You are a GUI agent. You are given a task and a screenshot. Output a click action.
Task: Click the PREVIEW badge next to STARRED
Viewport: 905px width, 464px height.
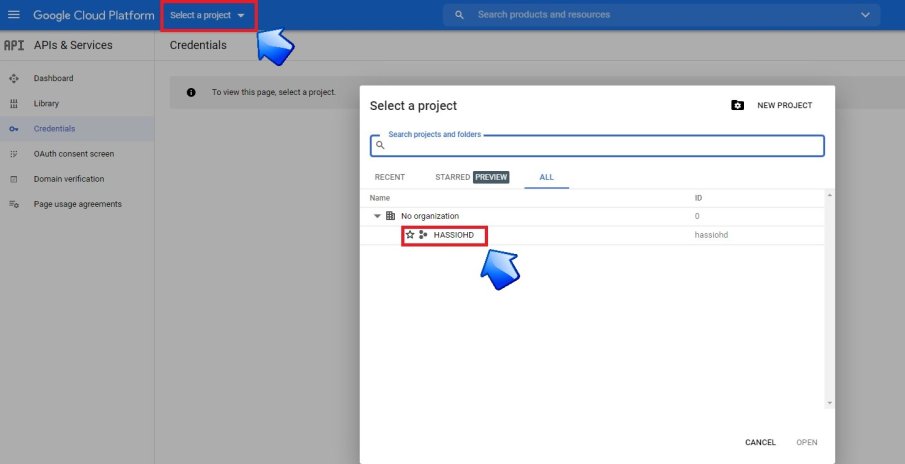pyautogui.click(x=491, y=177)
